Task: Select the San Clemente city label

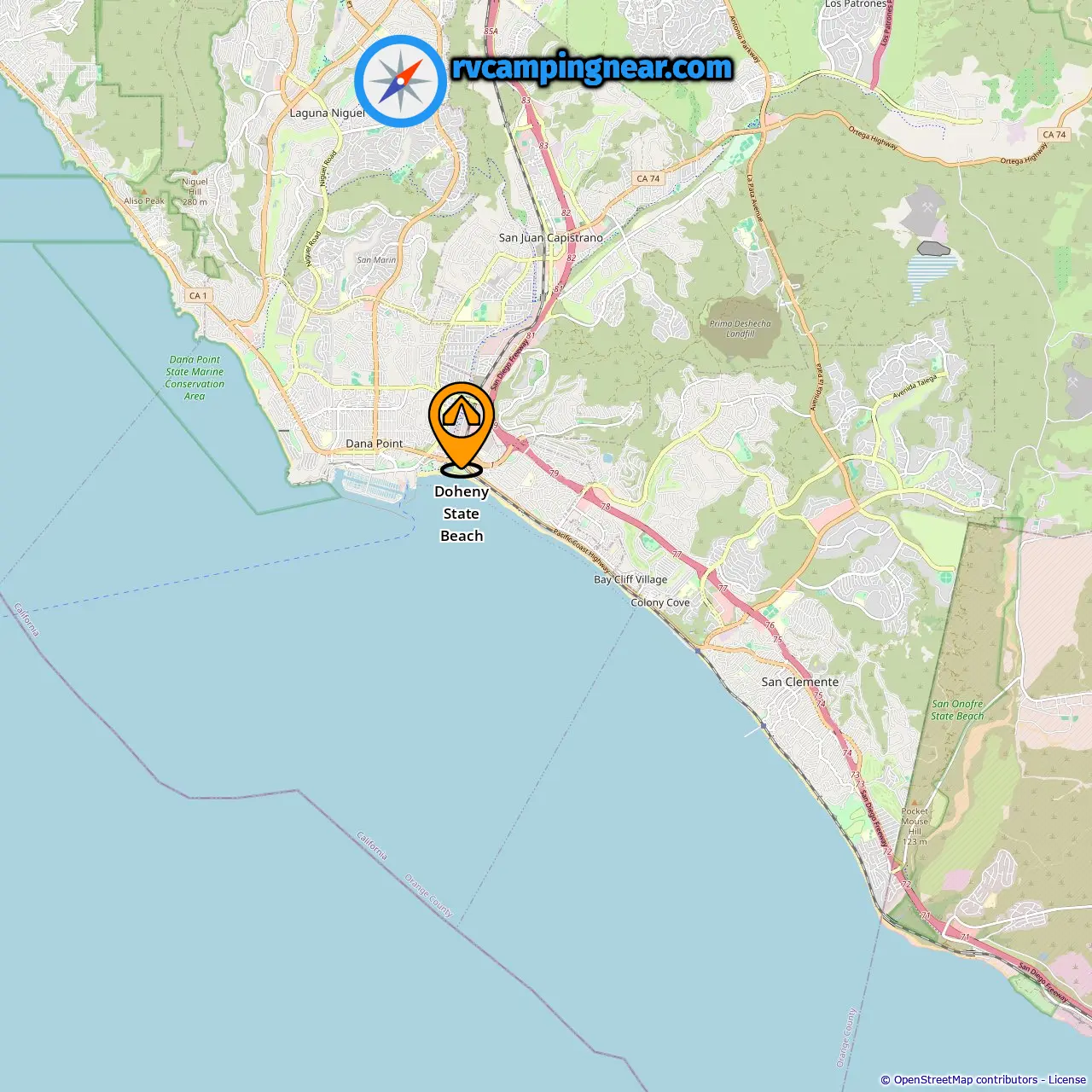Action: (799, 682)
